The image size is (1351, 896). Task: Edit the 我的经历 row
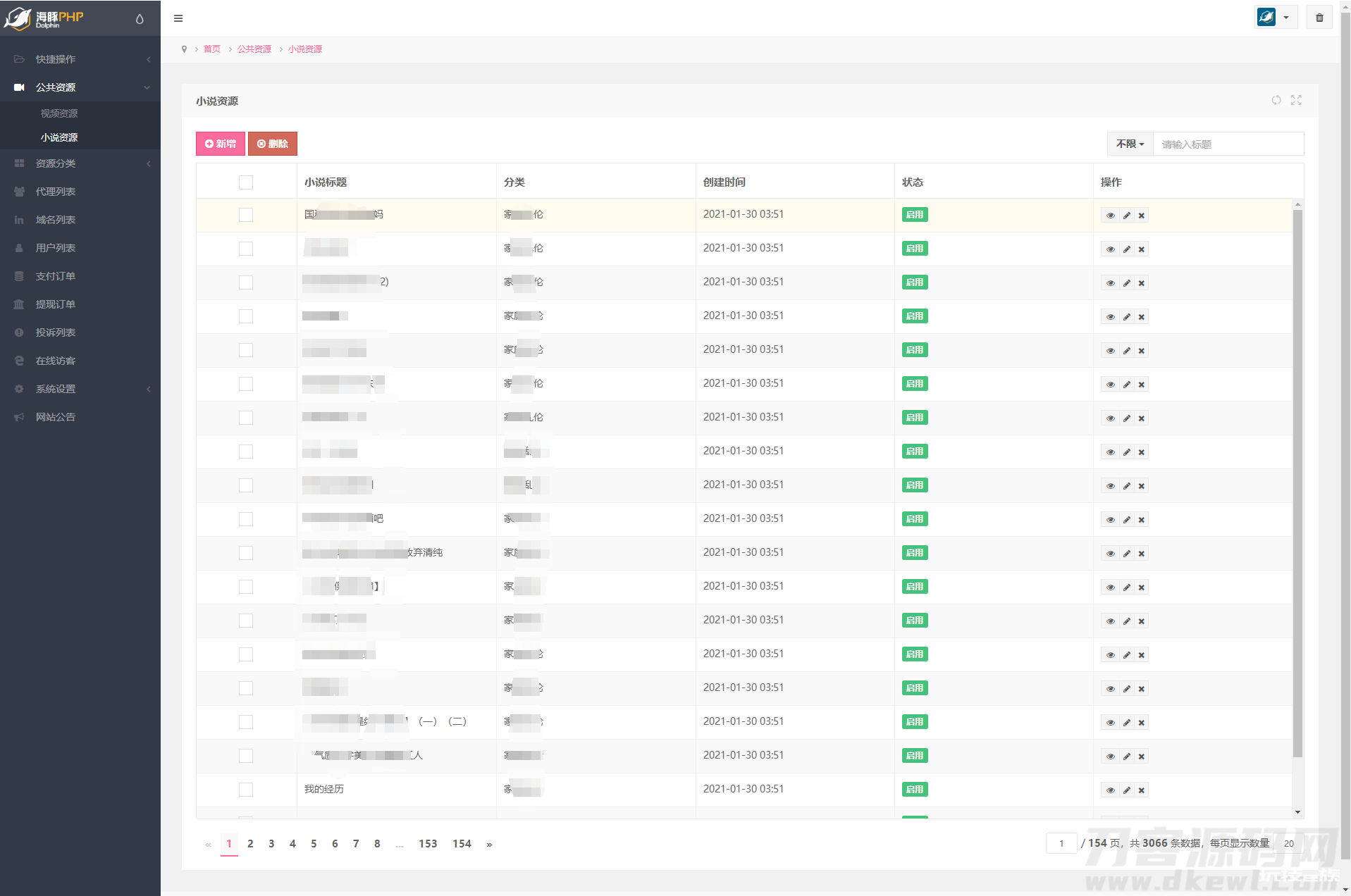pos(1126,790)
